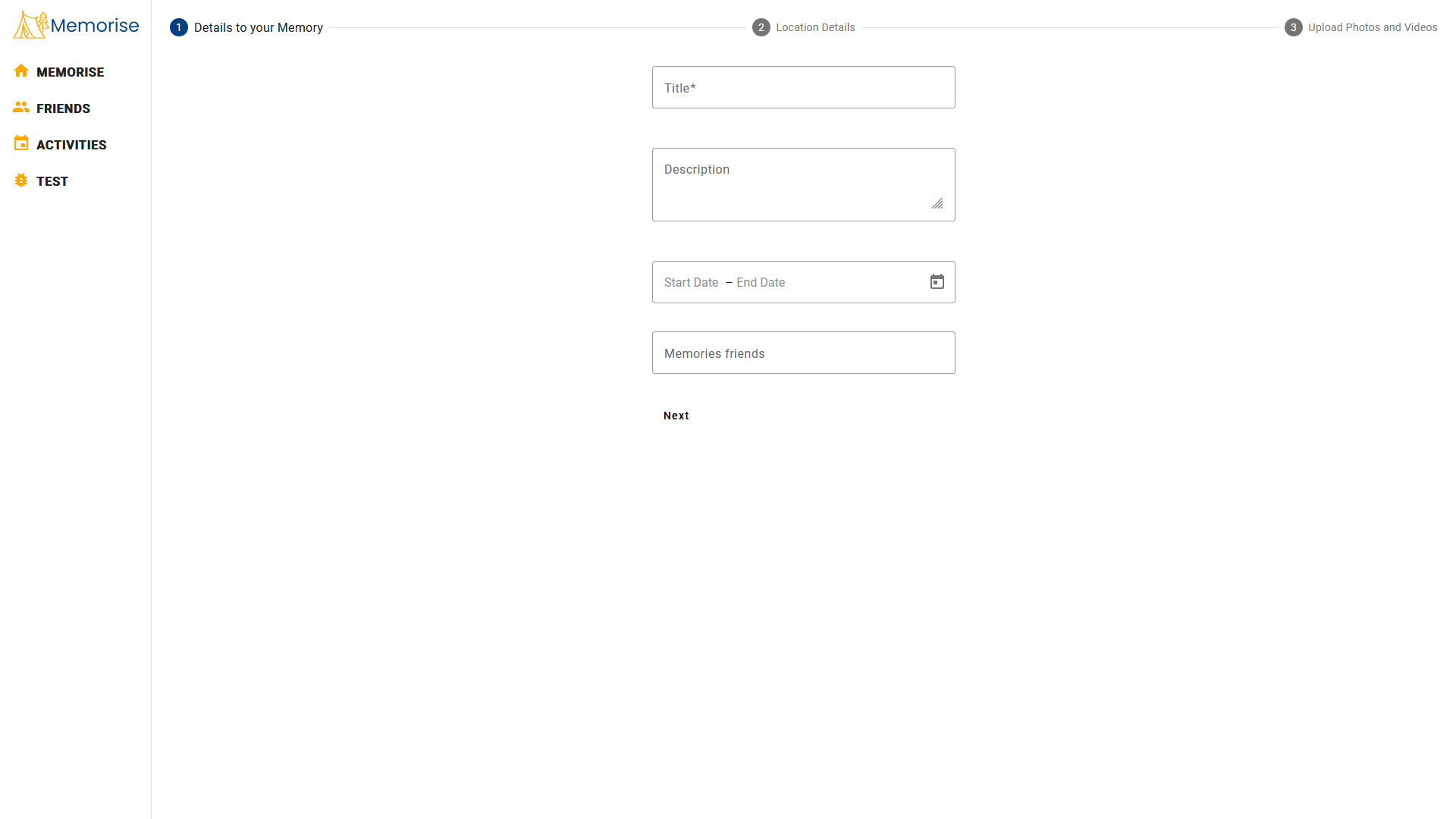Viewport: 1456px width, 819px height.
Task: Open the Memories friends selector
Action: tap(803, 353)
